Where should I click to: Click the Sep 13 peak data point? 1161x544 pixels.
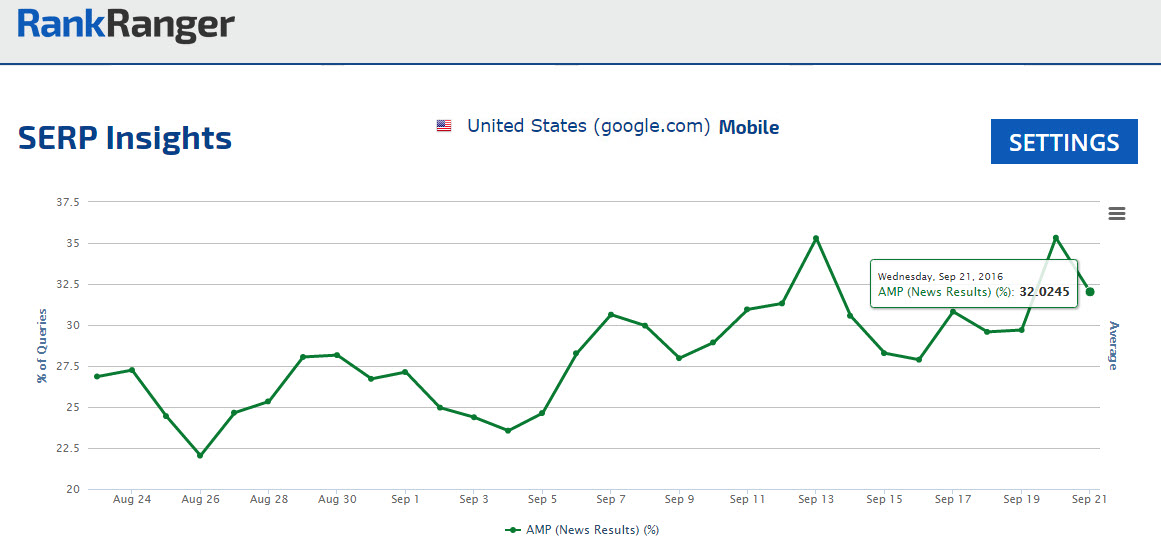click(816, 238)
